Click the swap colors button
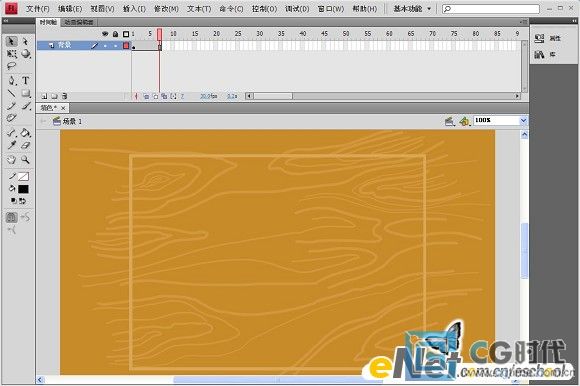This screenshot has height=386, width=580. (x=22, y=201)
